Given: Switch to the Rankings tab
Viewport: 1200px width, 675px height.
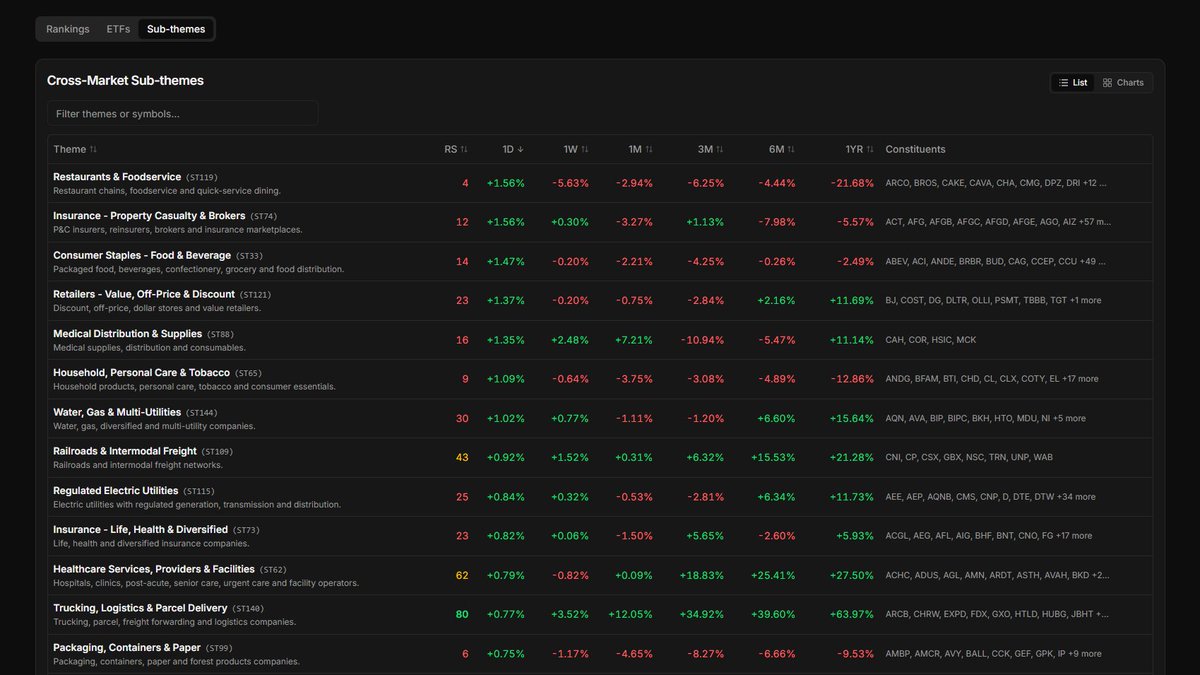Looking at the screenshot, I should tap(68, 29).
